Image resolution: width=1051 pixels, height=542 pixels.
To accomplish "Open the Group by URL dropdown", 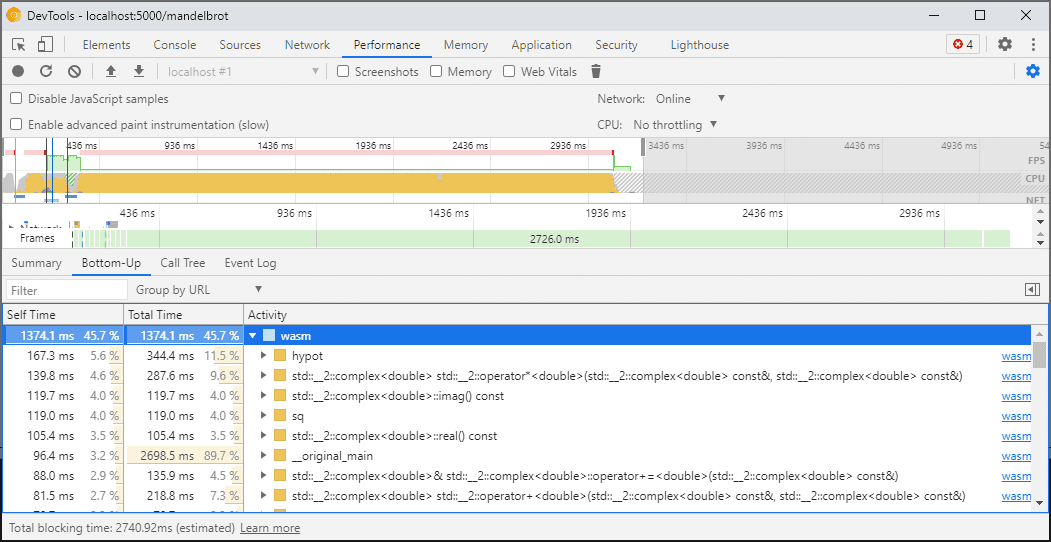I will [199, 290].
